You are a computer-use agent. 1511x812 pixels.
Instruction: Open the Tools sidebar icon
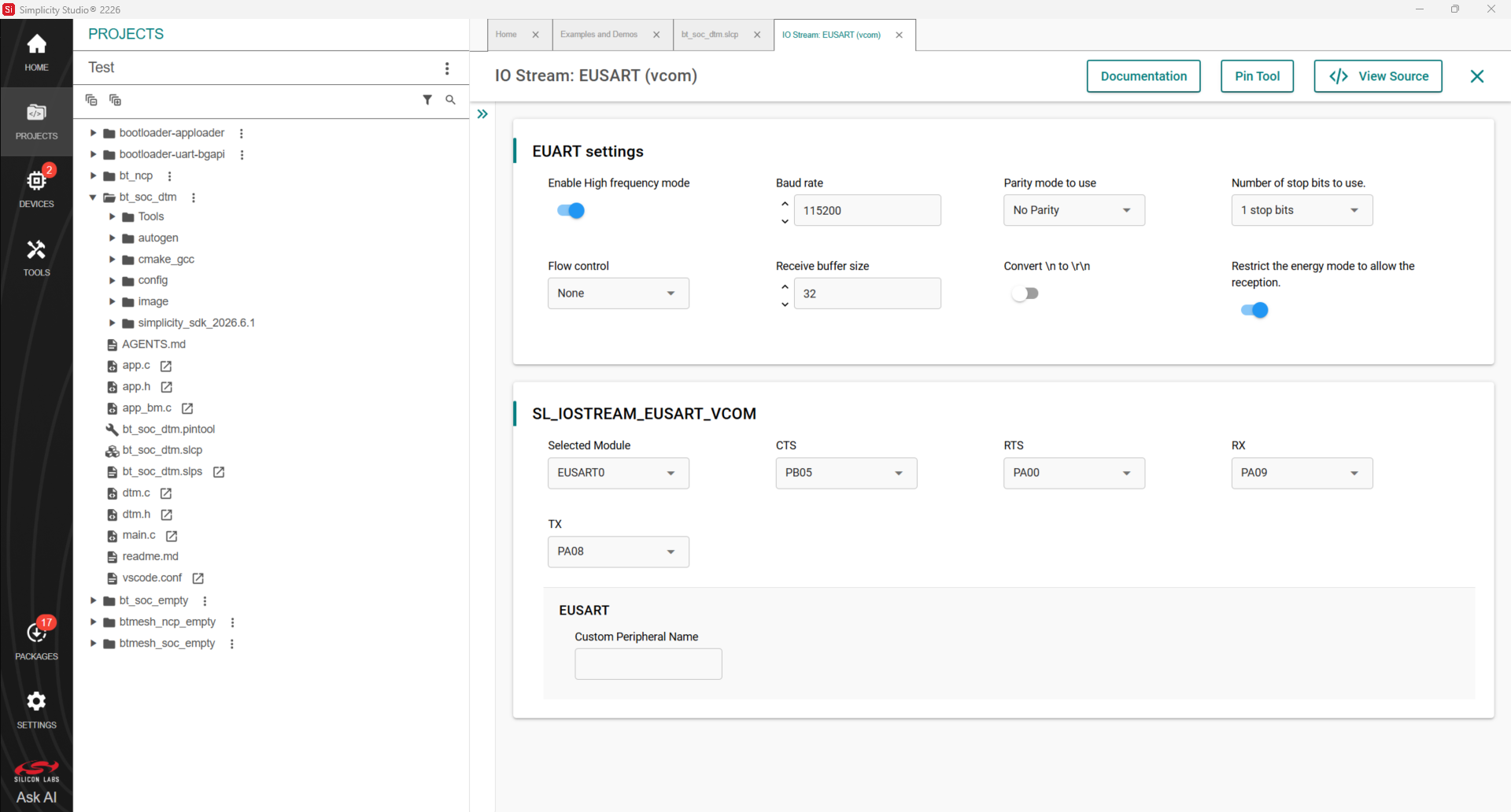tap(36, 258)
